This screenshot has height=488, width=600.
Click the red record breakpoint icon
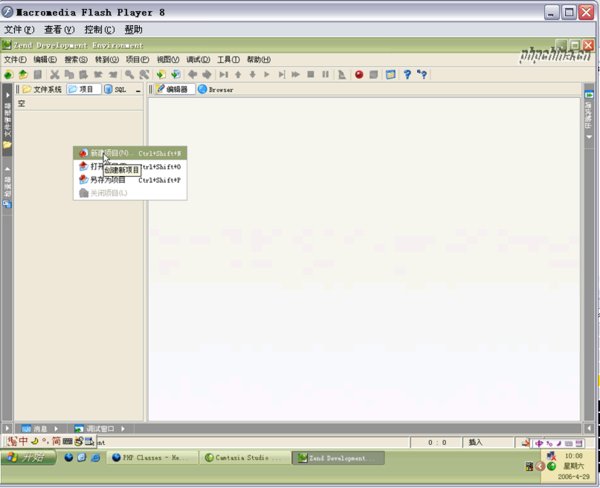click(359, 75)
